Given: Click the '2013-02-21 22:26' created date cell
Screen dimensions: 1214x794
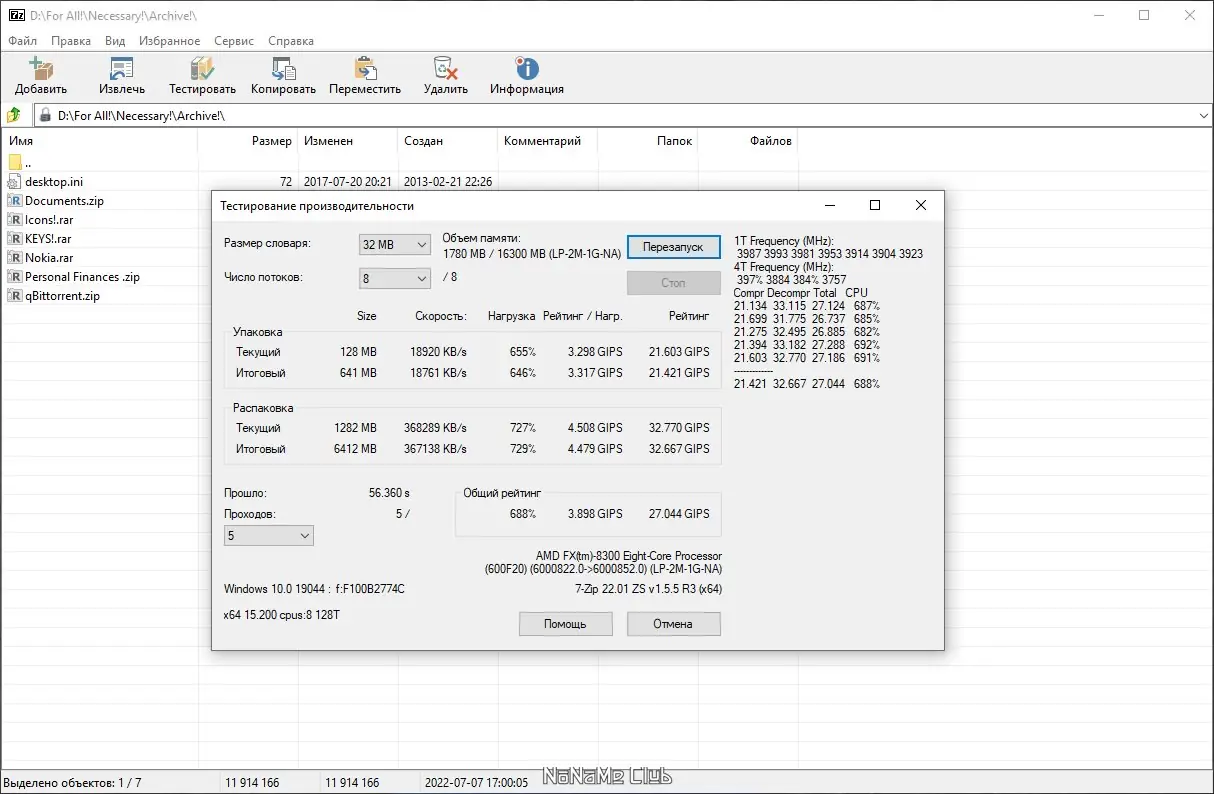Looking at the screenshot, I should [448, 182].
